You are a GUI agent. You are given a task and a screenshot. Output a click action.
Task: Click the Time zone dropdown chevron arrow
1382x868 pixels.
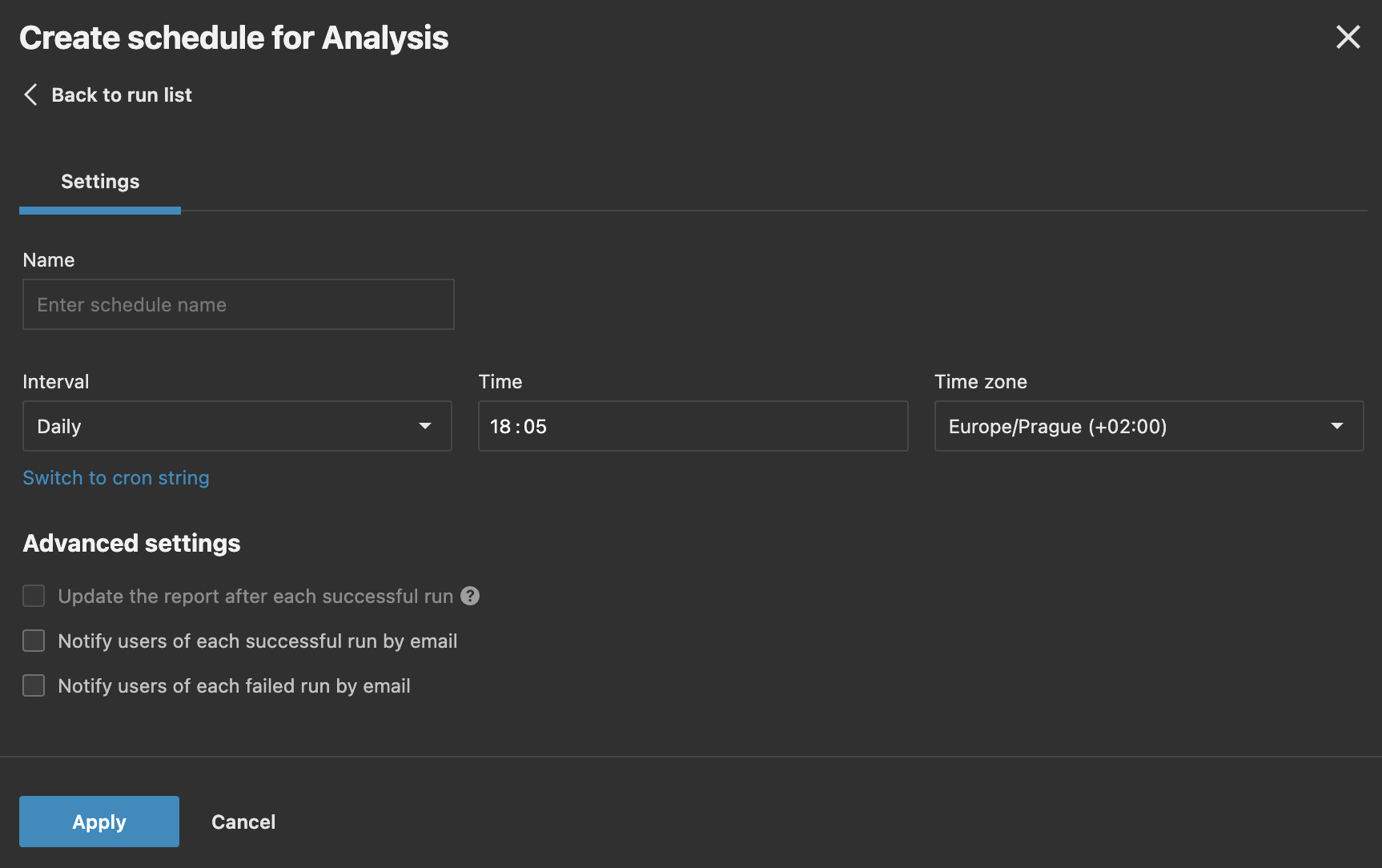click(1336, 426)
